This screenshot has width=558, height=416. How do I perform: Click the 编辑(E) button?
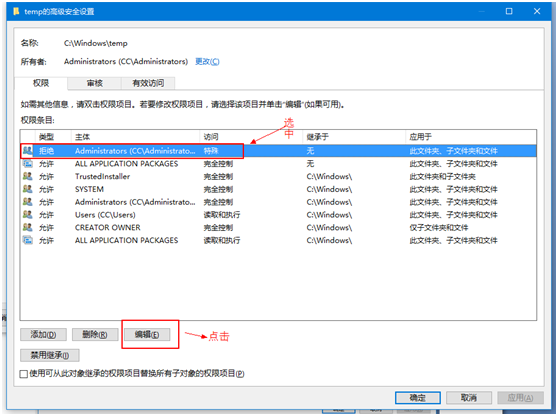147,335
